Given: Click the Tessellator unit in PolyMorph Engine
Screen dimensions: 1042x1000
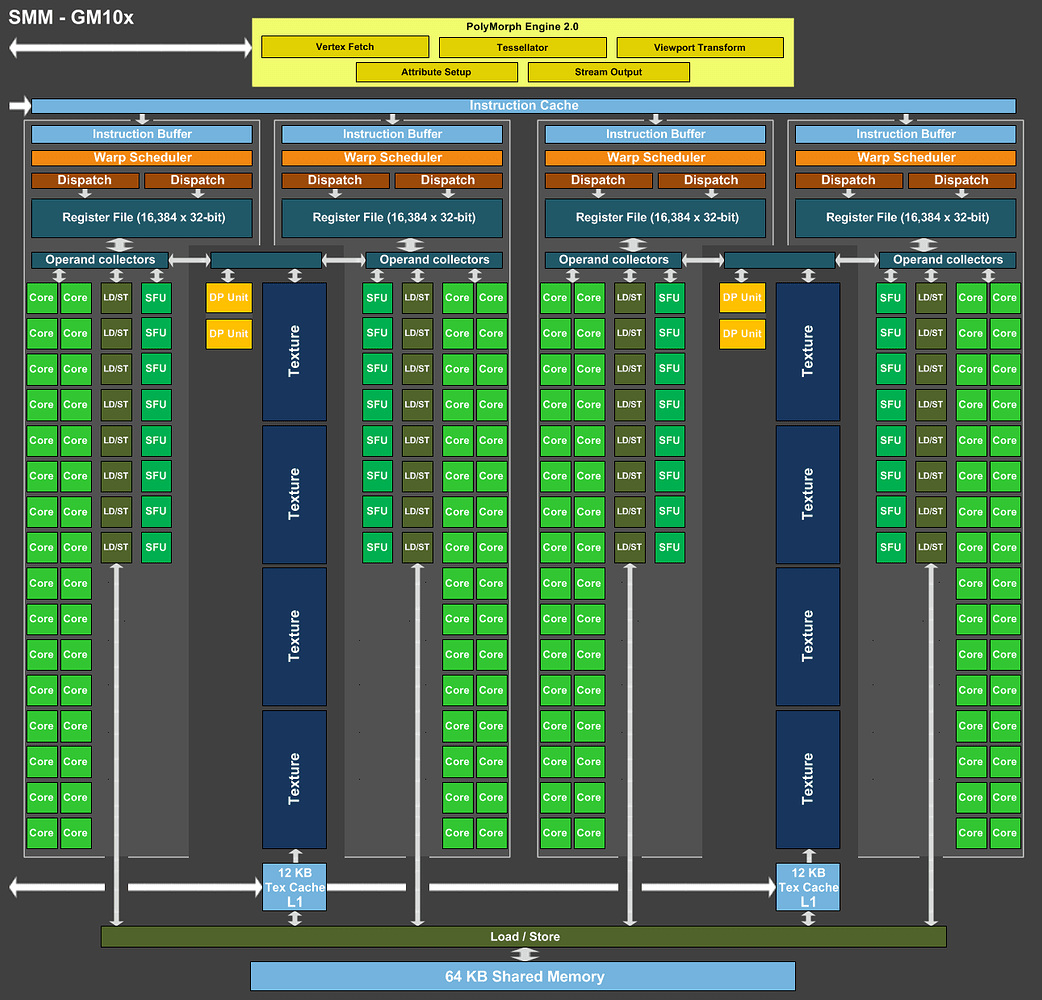Looking at the screenshot, I should (x=522, y=46).
